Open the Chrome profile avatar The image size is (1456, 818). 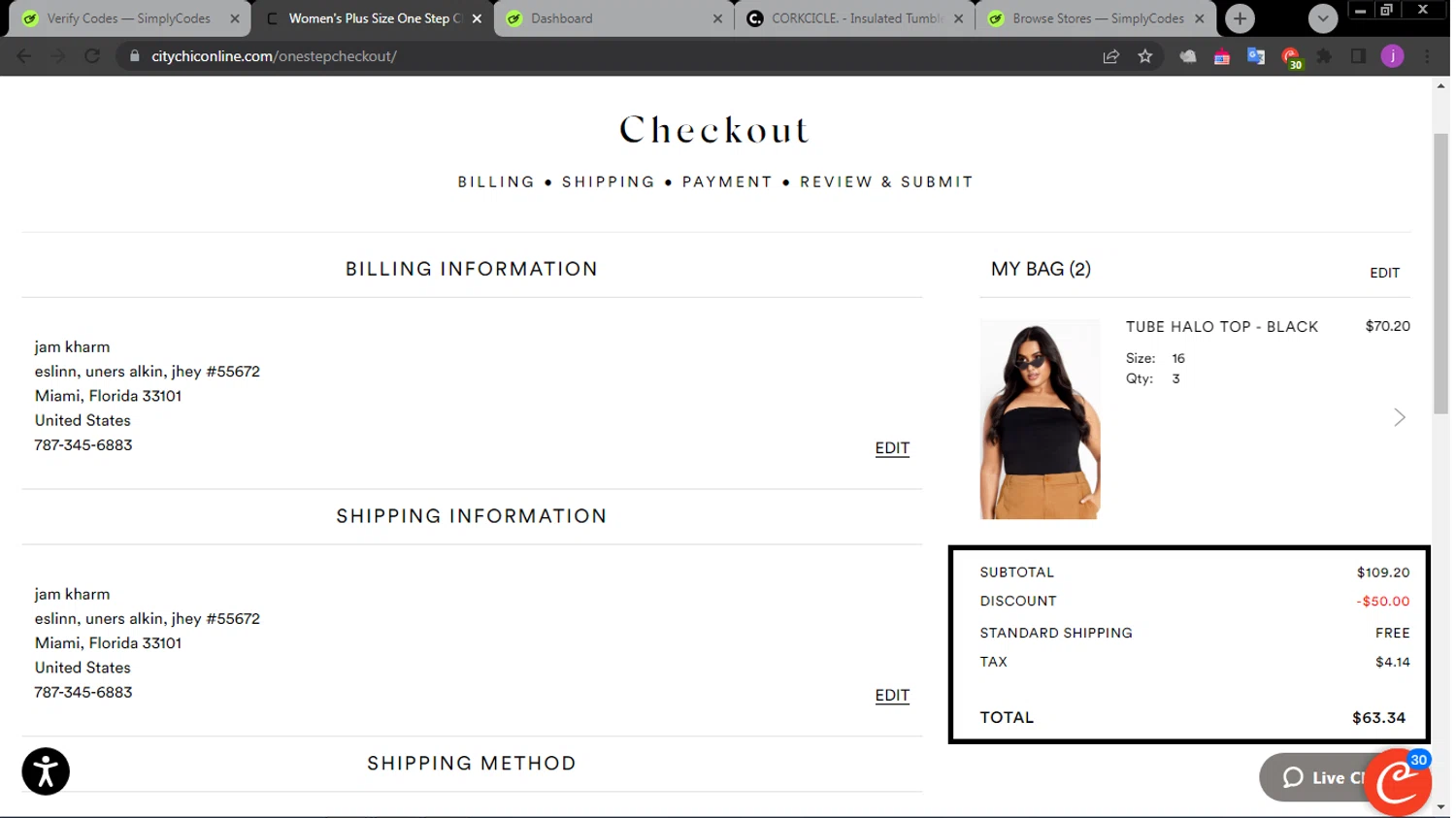[1392, 56]
